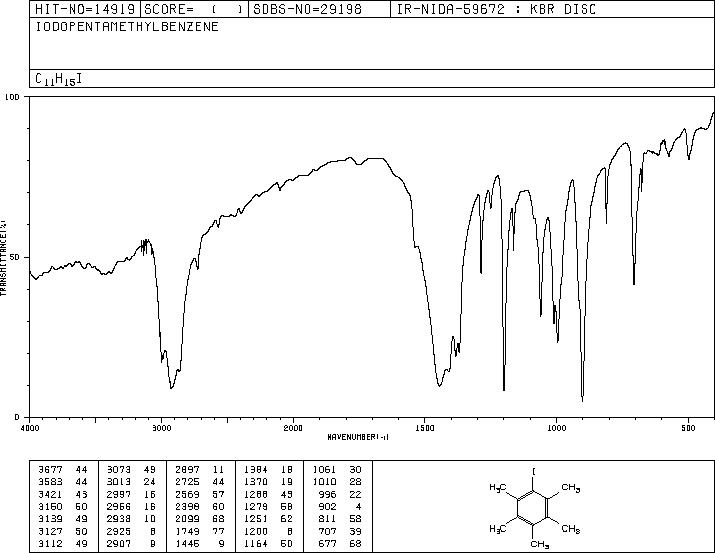Click the 2000 x-axis tick label

[x=293, y=428]
